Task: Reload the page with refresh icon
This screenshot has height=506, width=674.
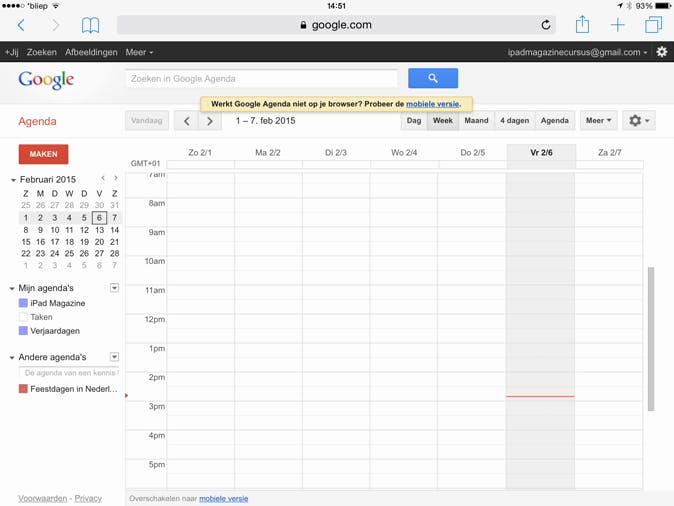Action: [x=546, y=25]
